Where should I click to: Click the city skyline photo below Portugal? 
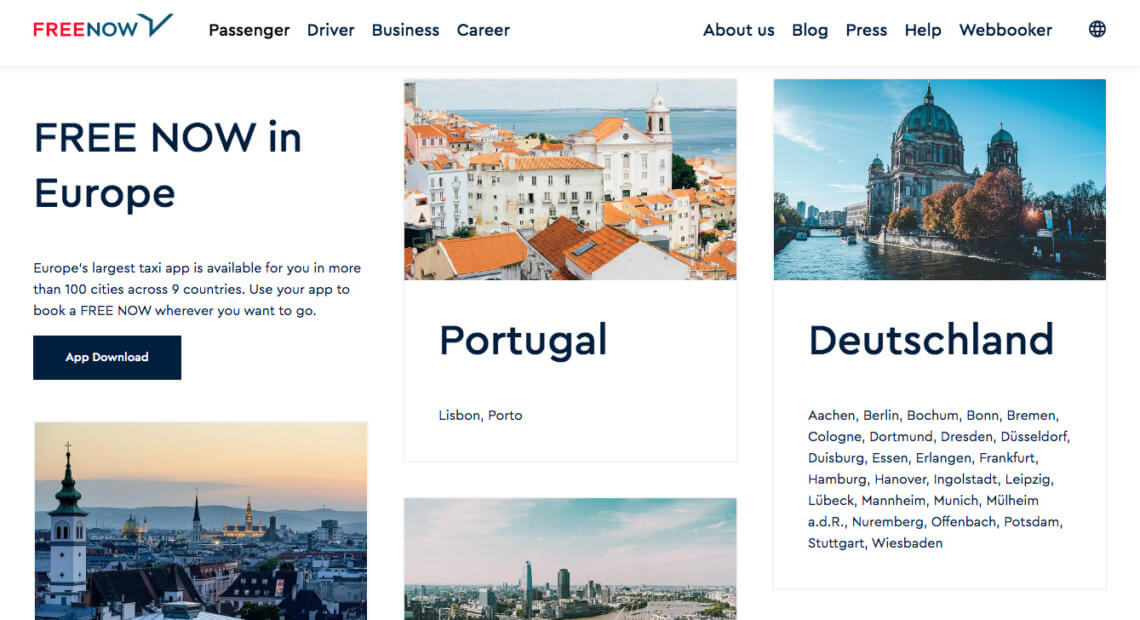coord(570,559)
